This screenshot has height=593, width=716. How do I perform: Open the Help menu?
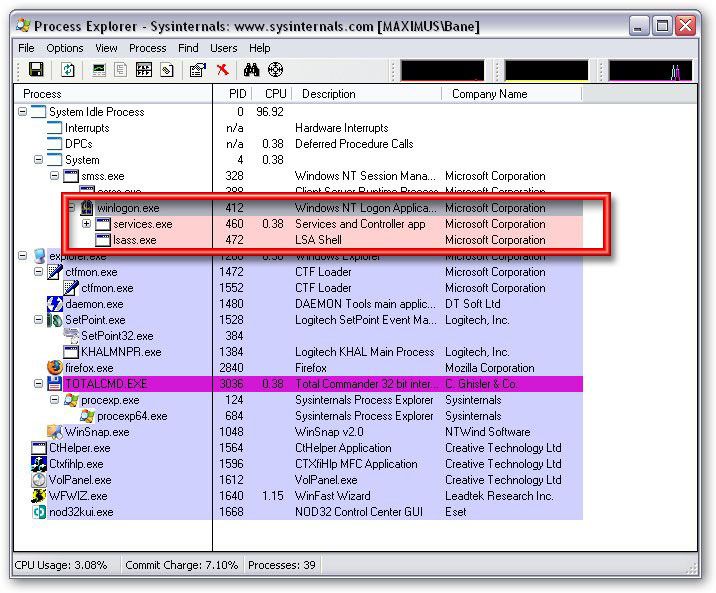pyautogui.click(x=259, y=48)
